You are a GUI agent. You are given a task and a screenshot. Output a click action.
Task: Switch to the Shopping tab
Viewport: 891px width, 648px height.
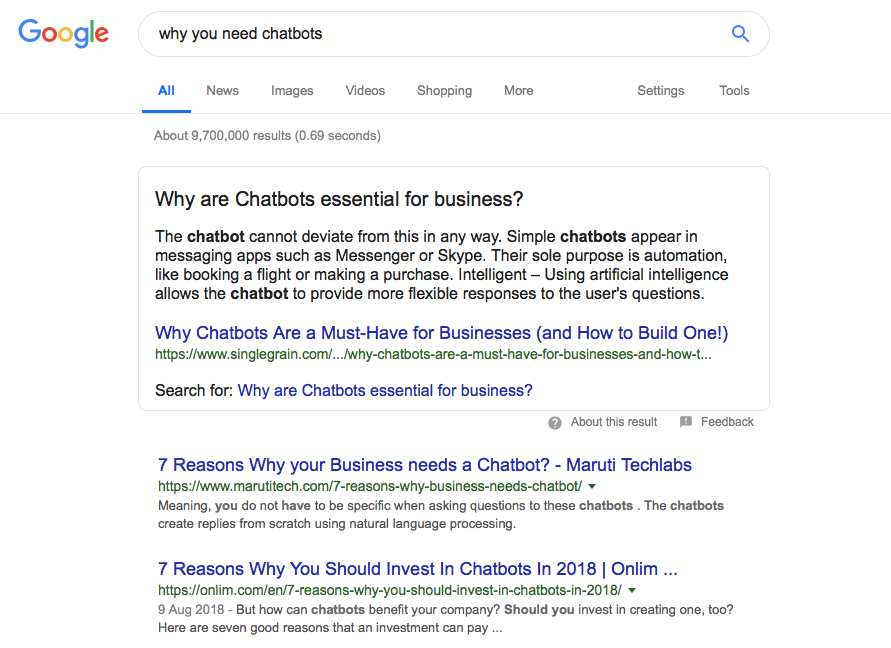tap(444, 90)
